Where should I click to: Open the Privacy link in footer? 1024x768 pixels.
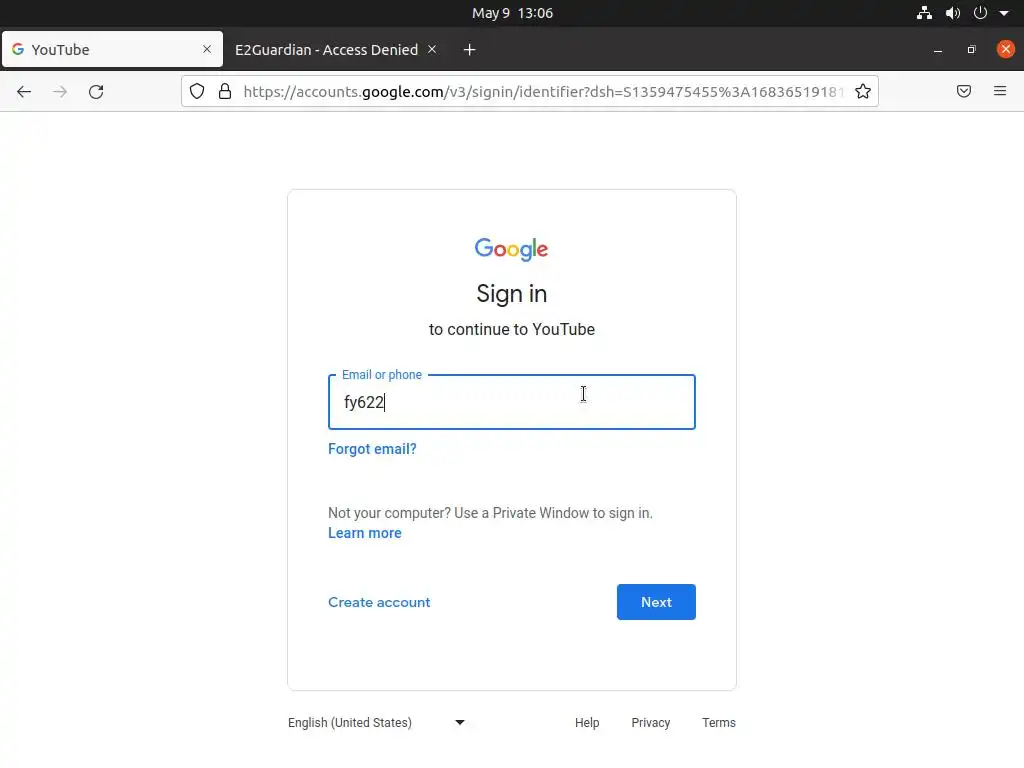pos(650,722)
